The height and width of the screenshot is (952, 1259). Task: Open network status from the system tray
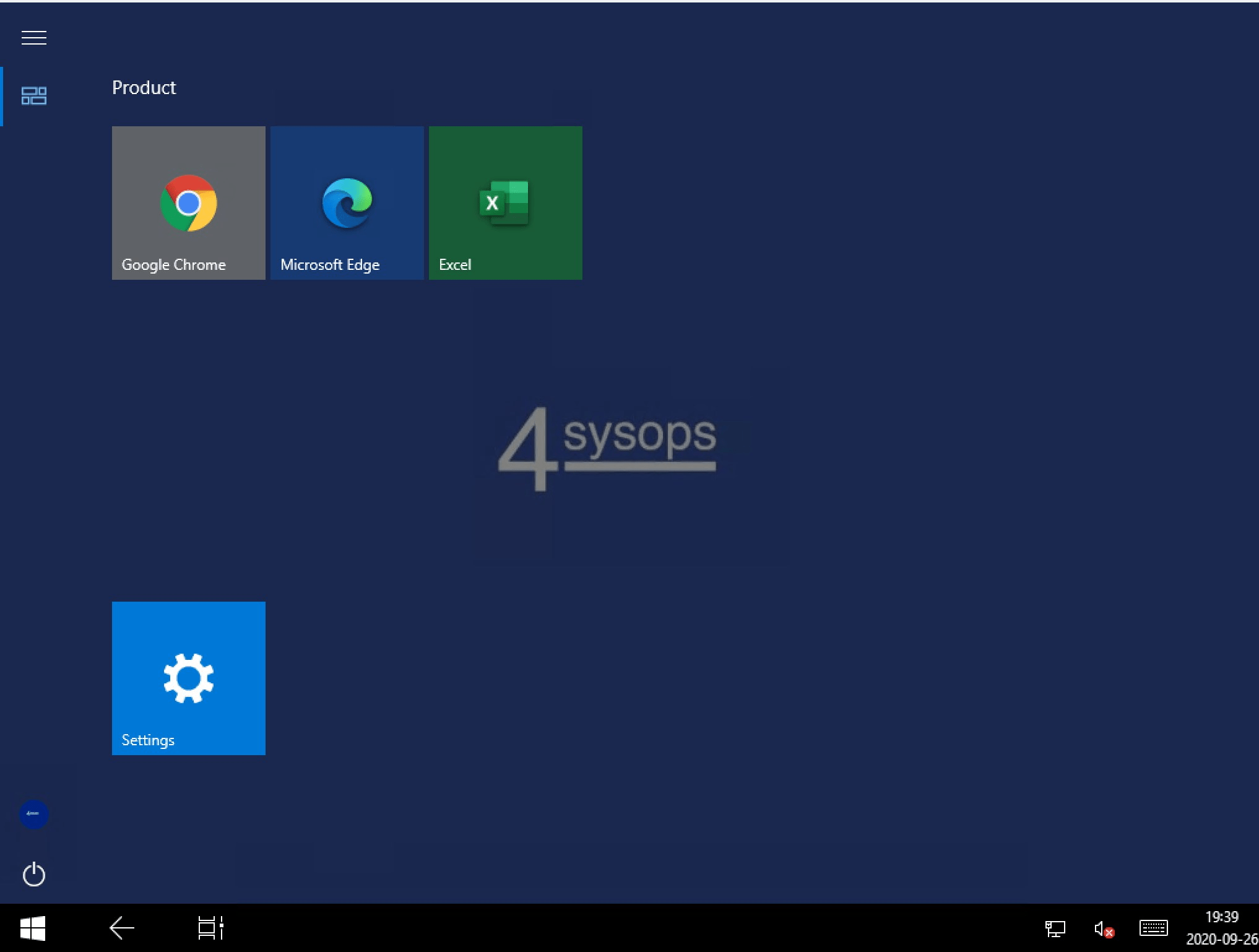coord(1055,928)
